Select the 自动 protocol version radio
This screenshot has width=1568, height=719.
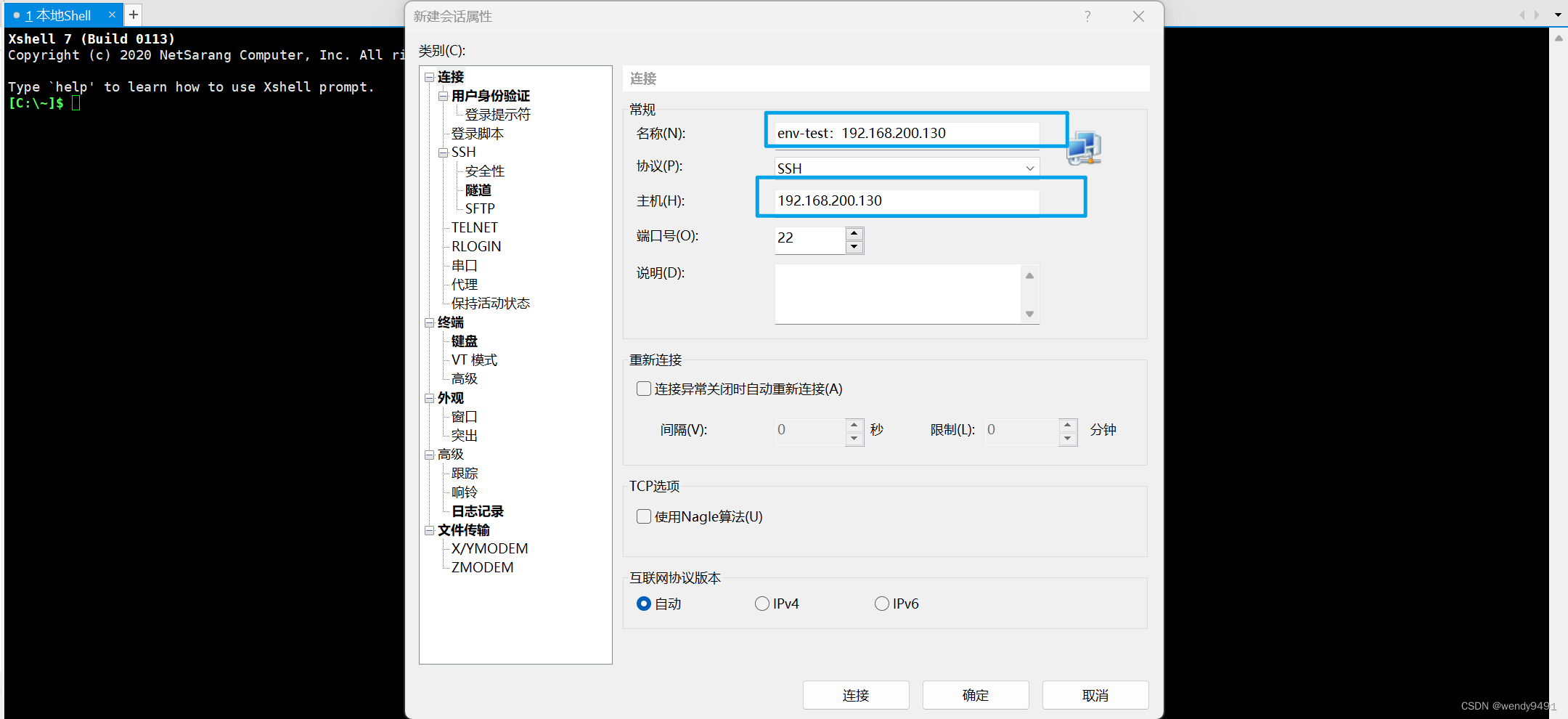point(644,604)
